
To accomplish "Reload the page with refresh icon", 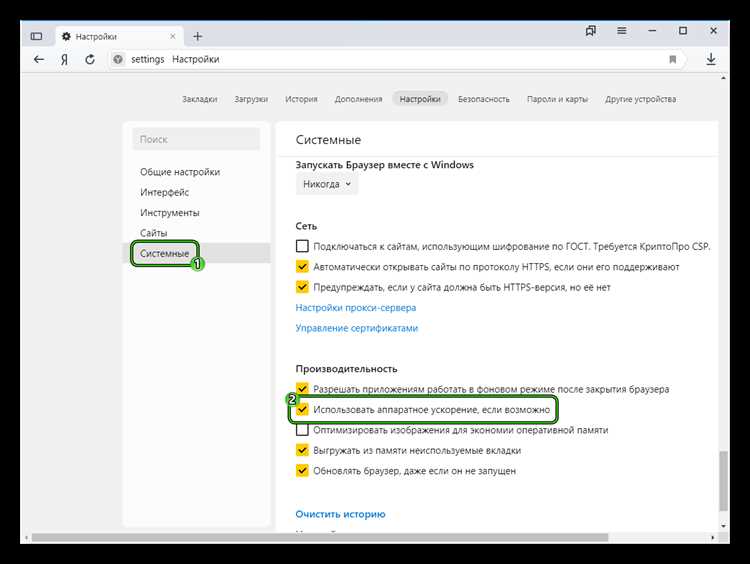I will [90, 59].
